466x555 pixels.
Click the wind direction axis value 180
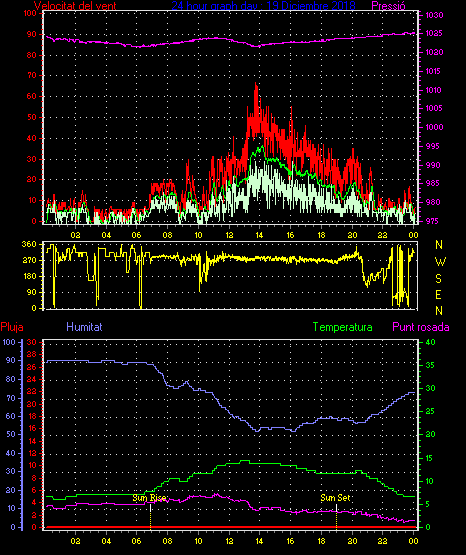click(x=29, y=276)
